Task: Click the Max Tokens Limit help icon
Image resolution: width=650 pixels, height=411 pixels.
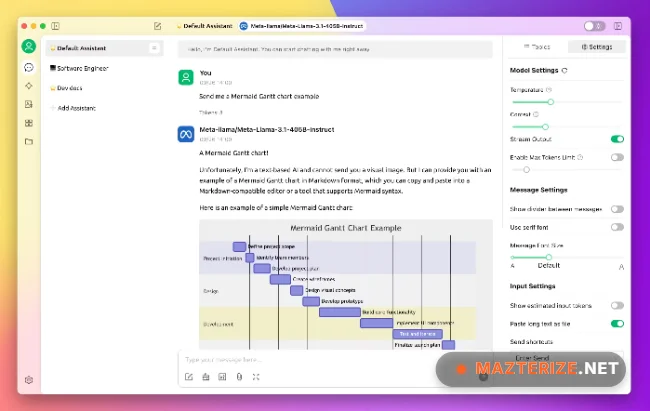Action: (x=580, y=157)
